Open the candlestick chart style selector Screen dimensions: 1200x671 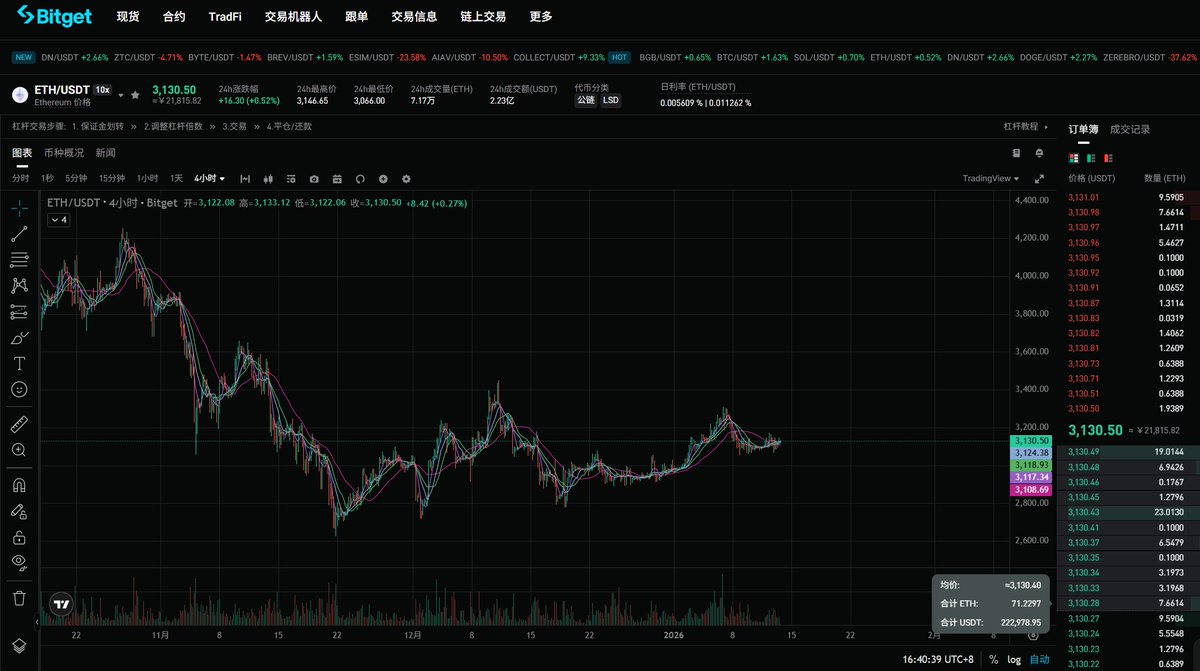pyautogui.click(x=267, y=179)
